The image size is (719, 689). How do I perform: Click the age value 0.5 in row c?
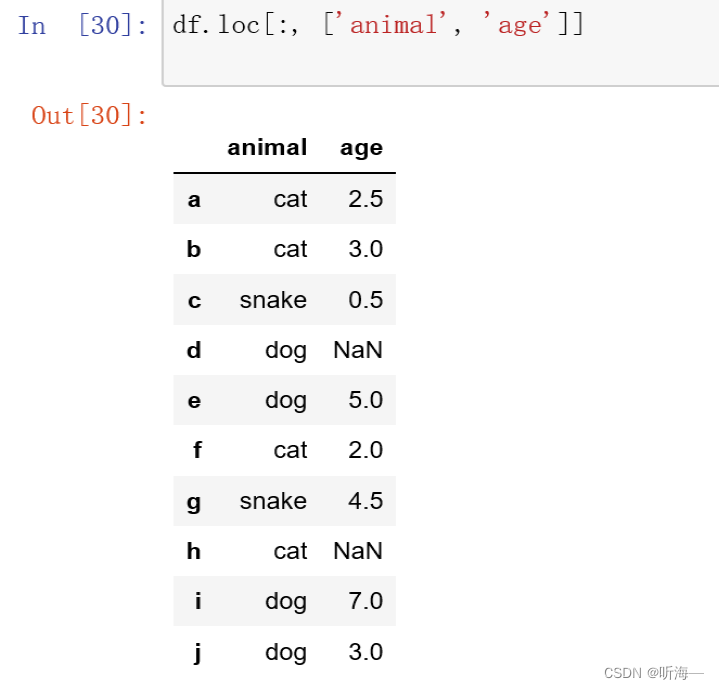coord(365,300)
